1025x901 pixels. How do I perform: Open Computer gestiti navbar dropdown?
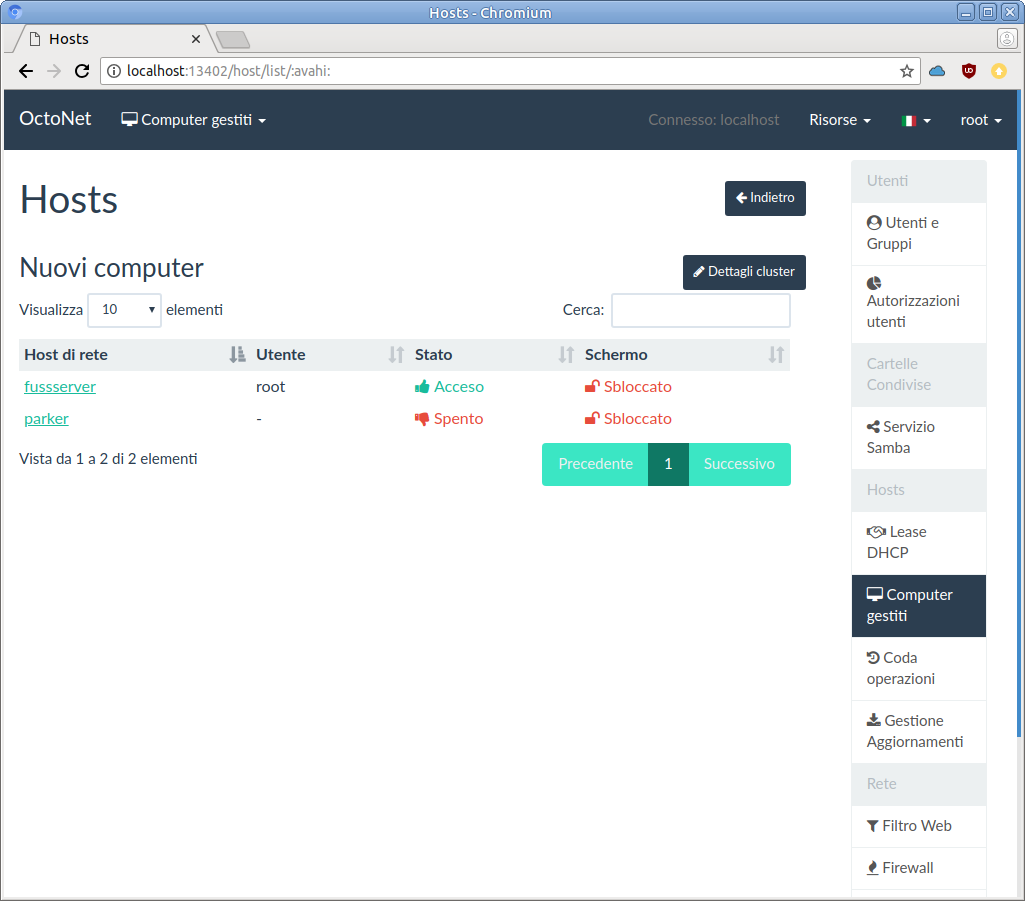(x=193, y=120)
